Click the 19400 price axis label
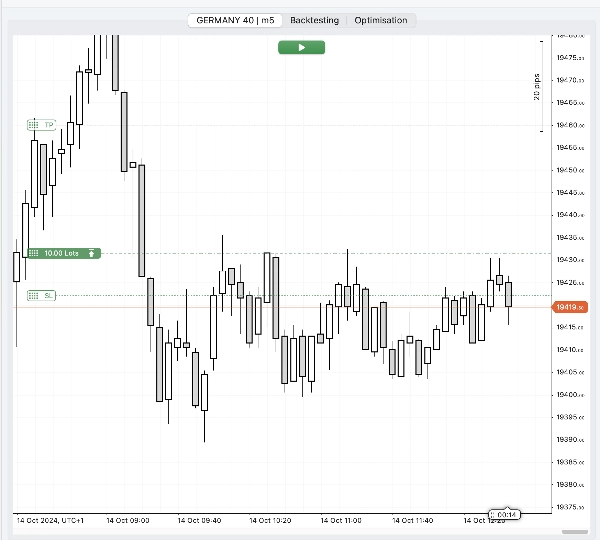The height and width of the screenshot is (540, 600). click(570, 394)
